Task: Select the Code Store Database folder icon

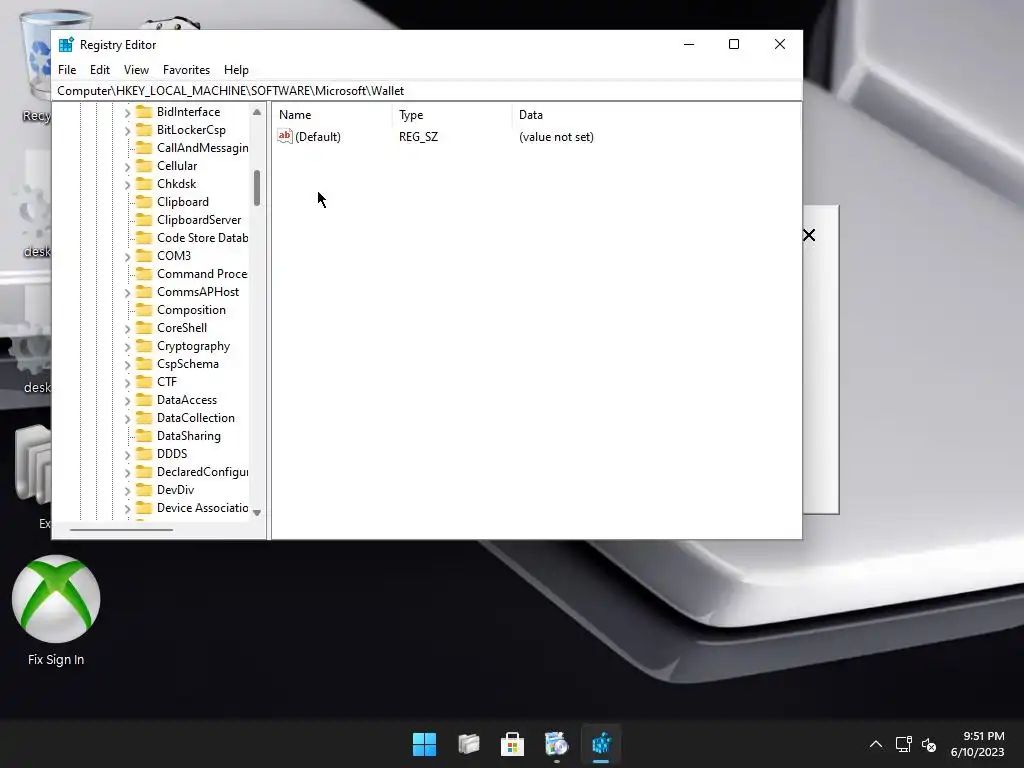Action: point(144,238)
